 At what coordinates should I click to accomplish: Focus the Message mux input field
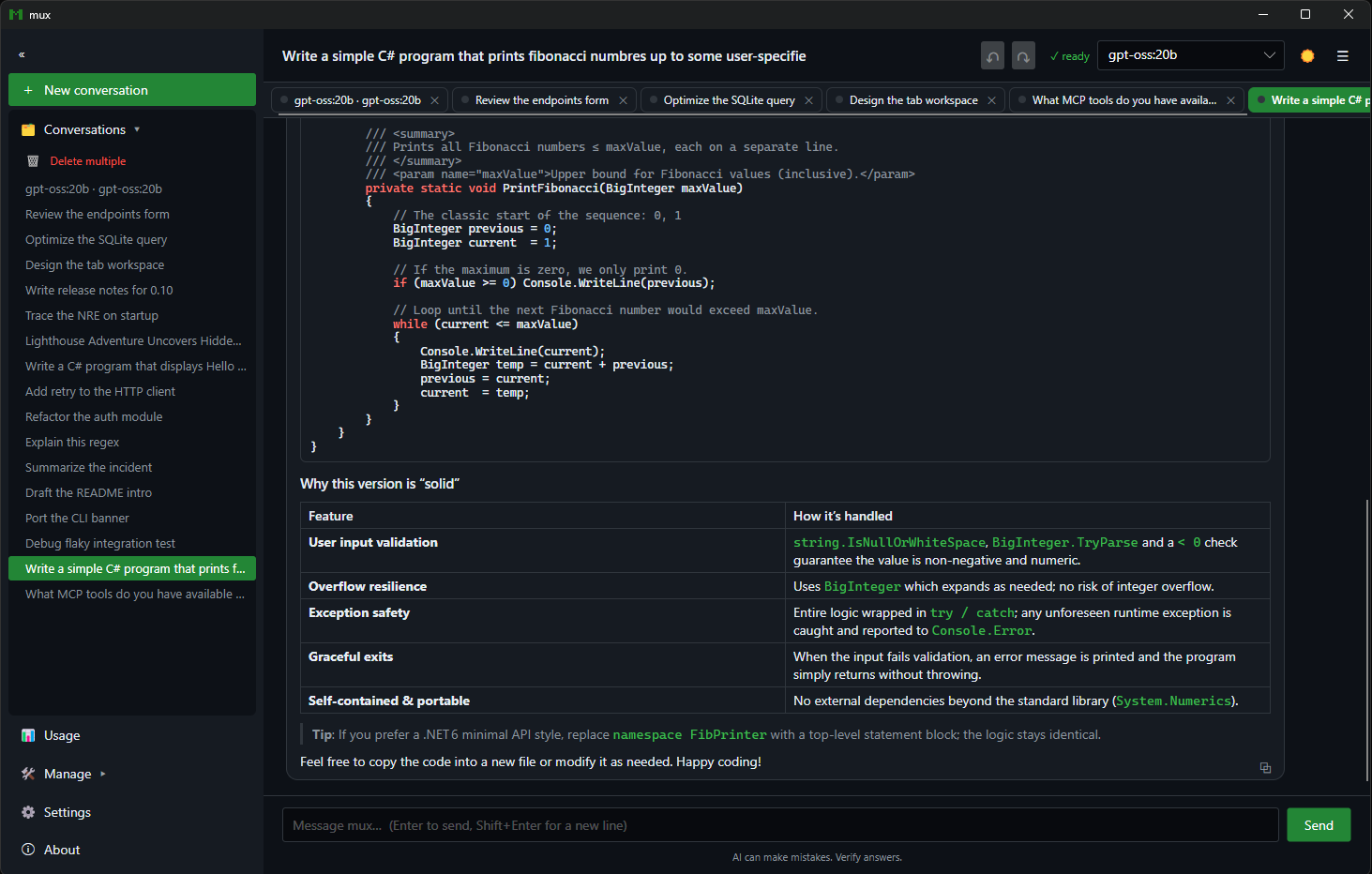pos(780,825)
